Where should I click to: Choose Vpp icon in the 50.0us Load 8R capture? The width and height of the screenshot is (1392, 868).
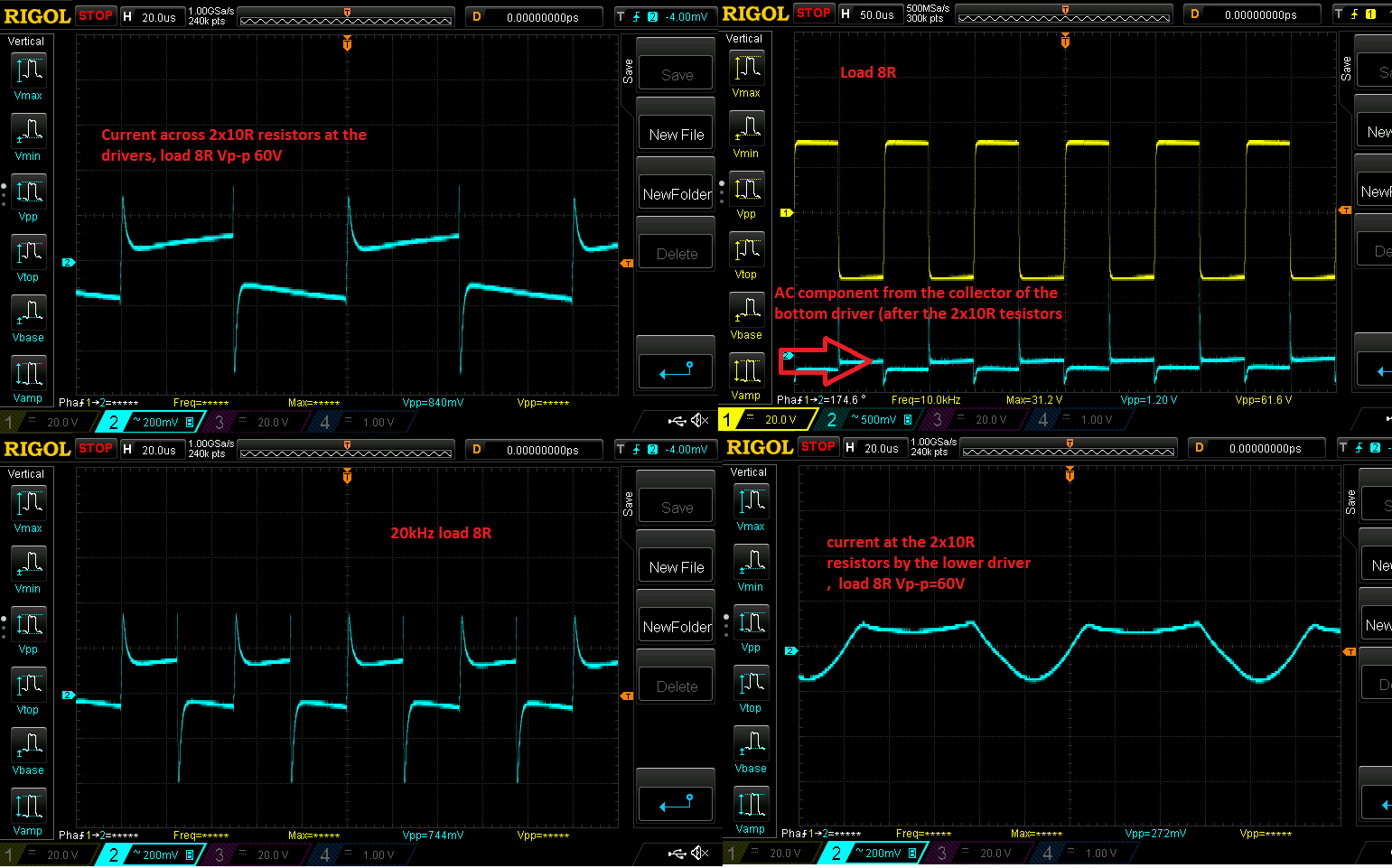click(747, 188)
